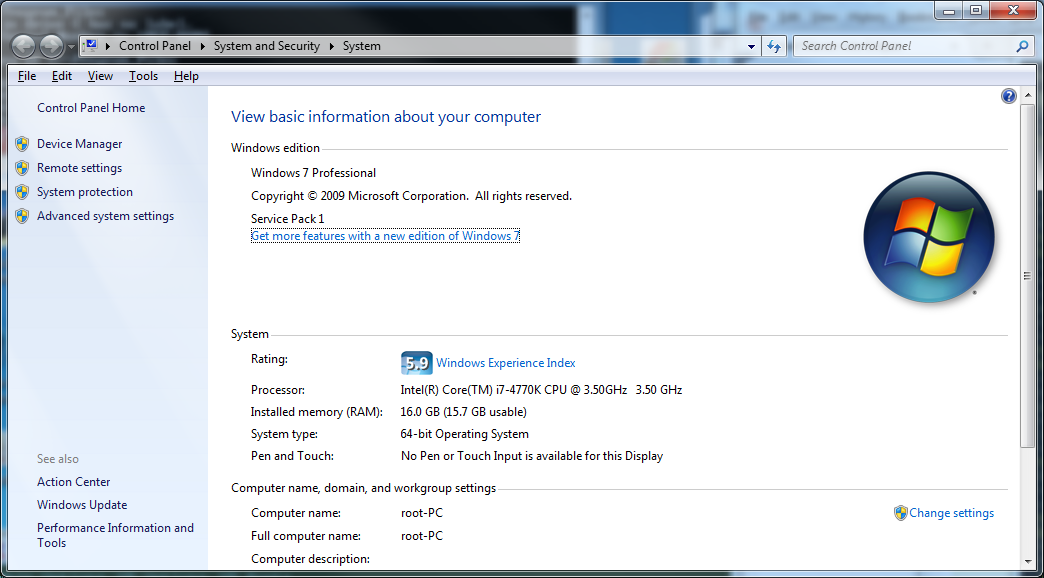The width and height of the screenshot is (1044, 578).
Task: Click the shield icon beside Device Manager
Action: pos(22,144)
